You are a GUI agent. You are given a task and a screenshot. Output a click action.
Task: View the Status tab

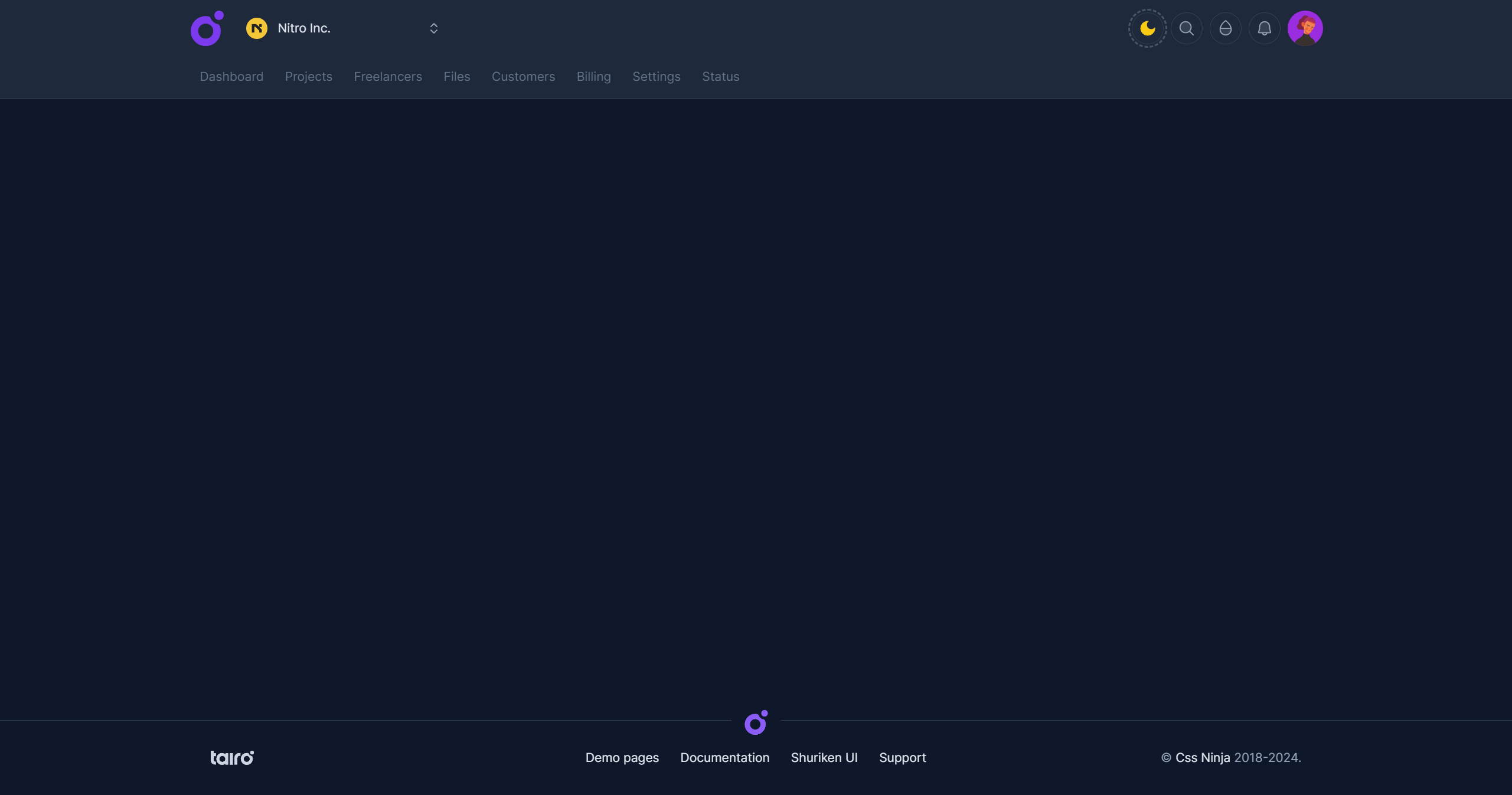[720, 77]
